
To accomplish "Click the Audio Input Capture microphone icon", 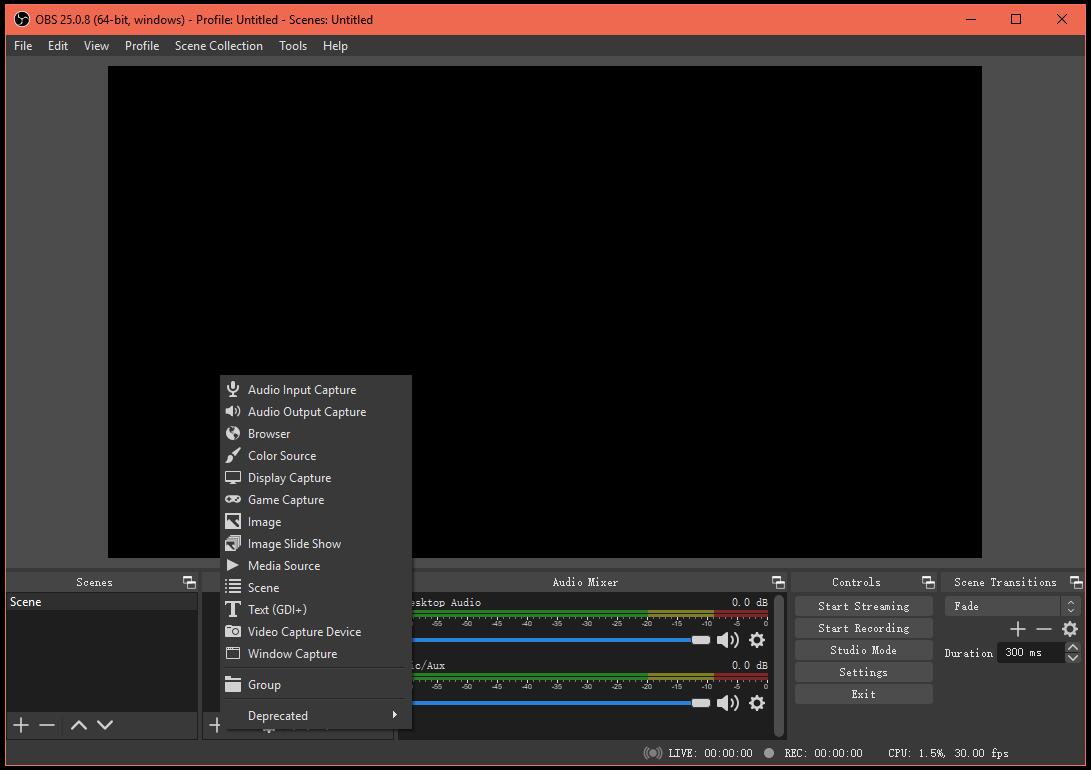I will tap(233, 390).
